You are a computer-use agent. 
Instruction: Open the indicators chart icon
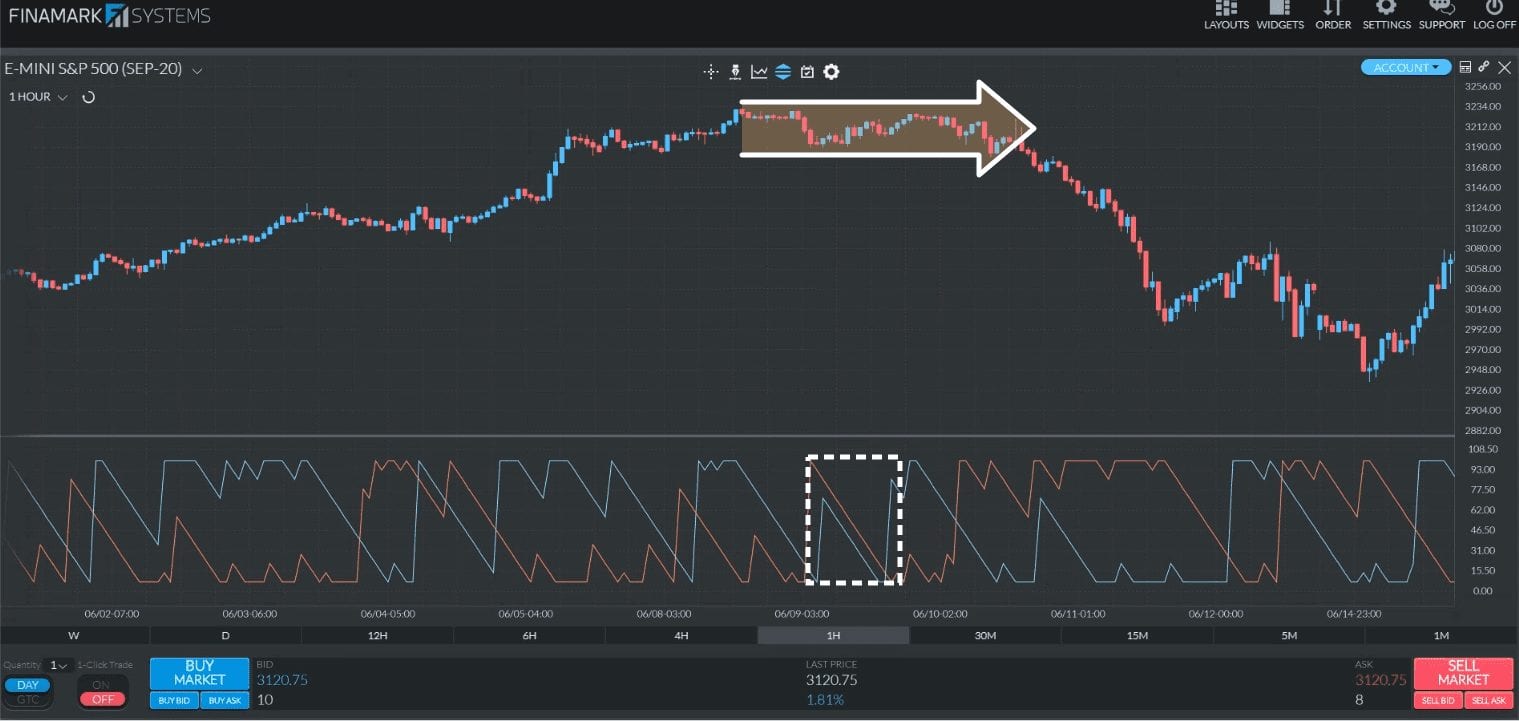759,71
